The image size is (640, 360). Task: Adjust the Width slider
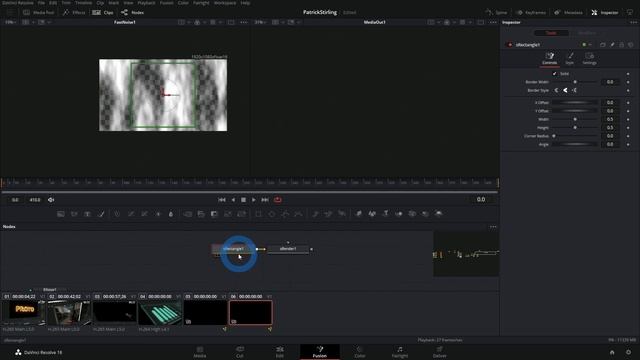[575, 119]
